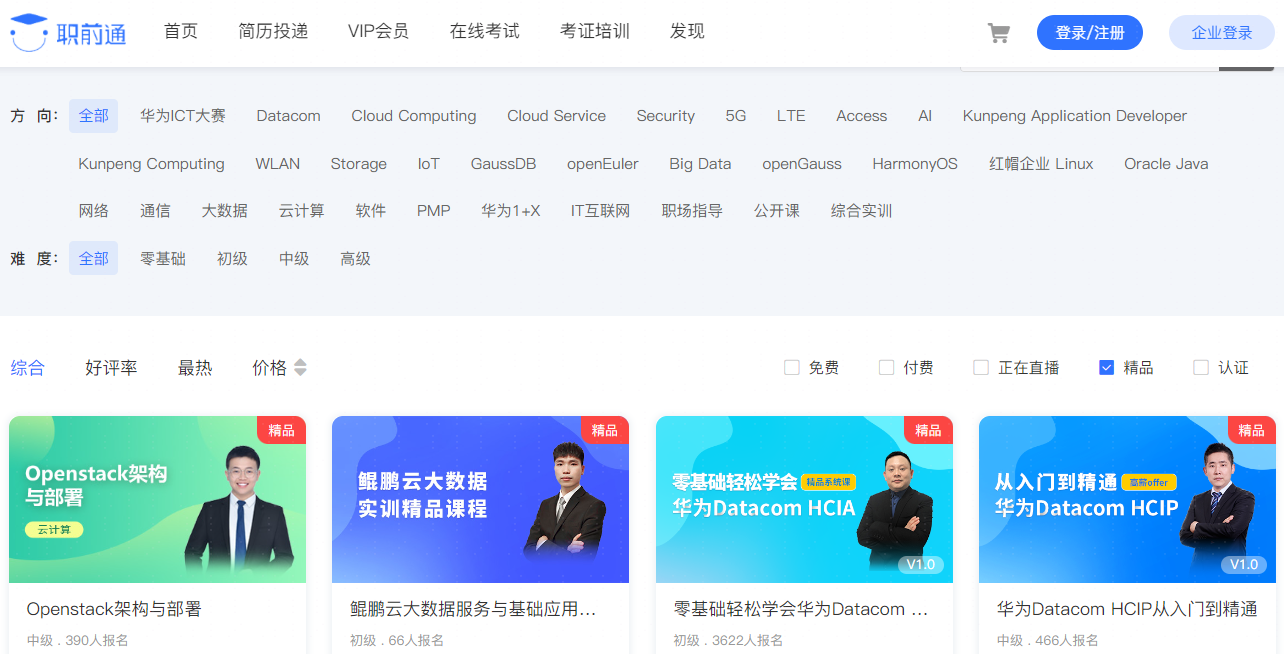
Task: Filter direction by openEuler
Action: (x=602, y=164)
